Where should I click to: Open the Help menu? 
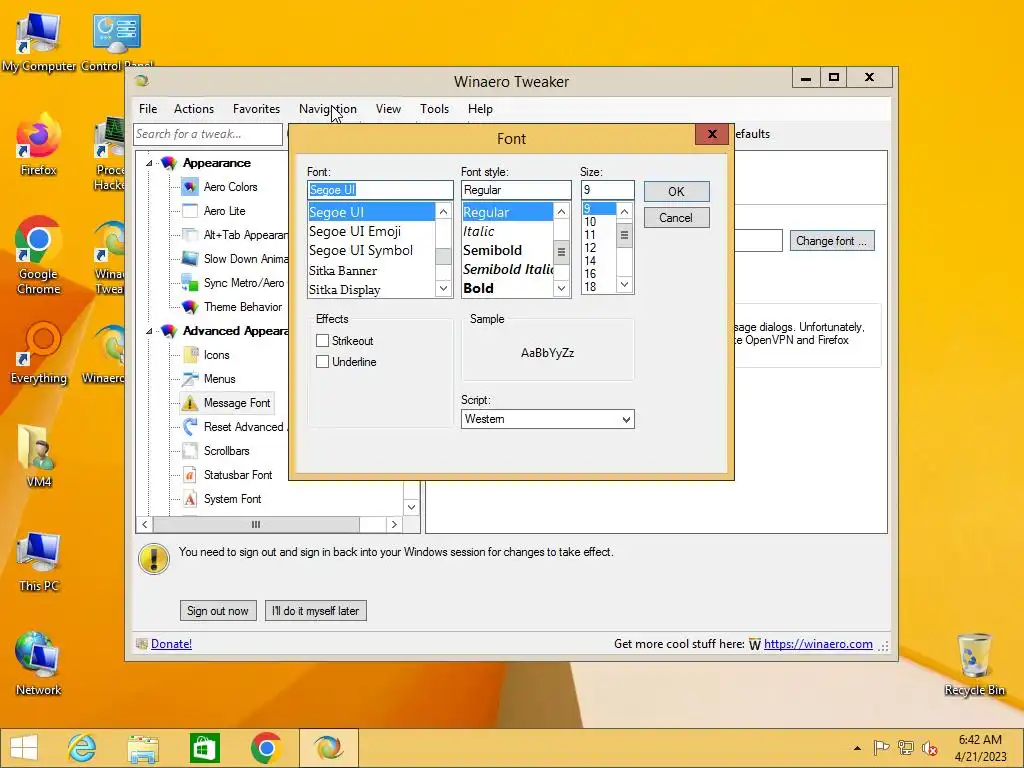coord(480,109)
